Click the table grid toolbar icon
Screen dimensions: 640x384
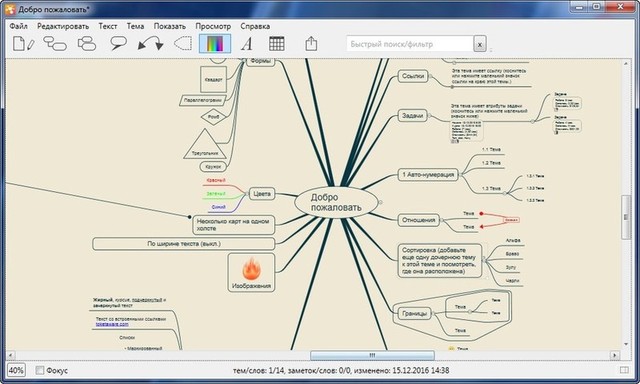point(277,44)
